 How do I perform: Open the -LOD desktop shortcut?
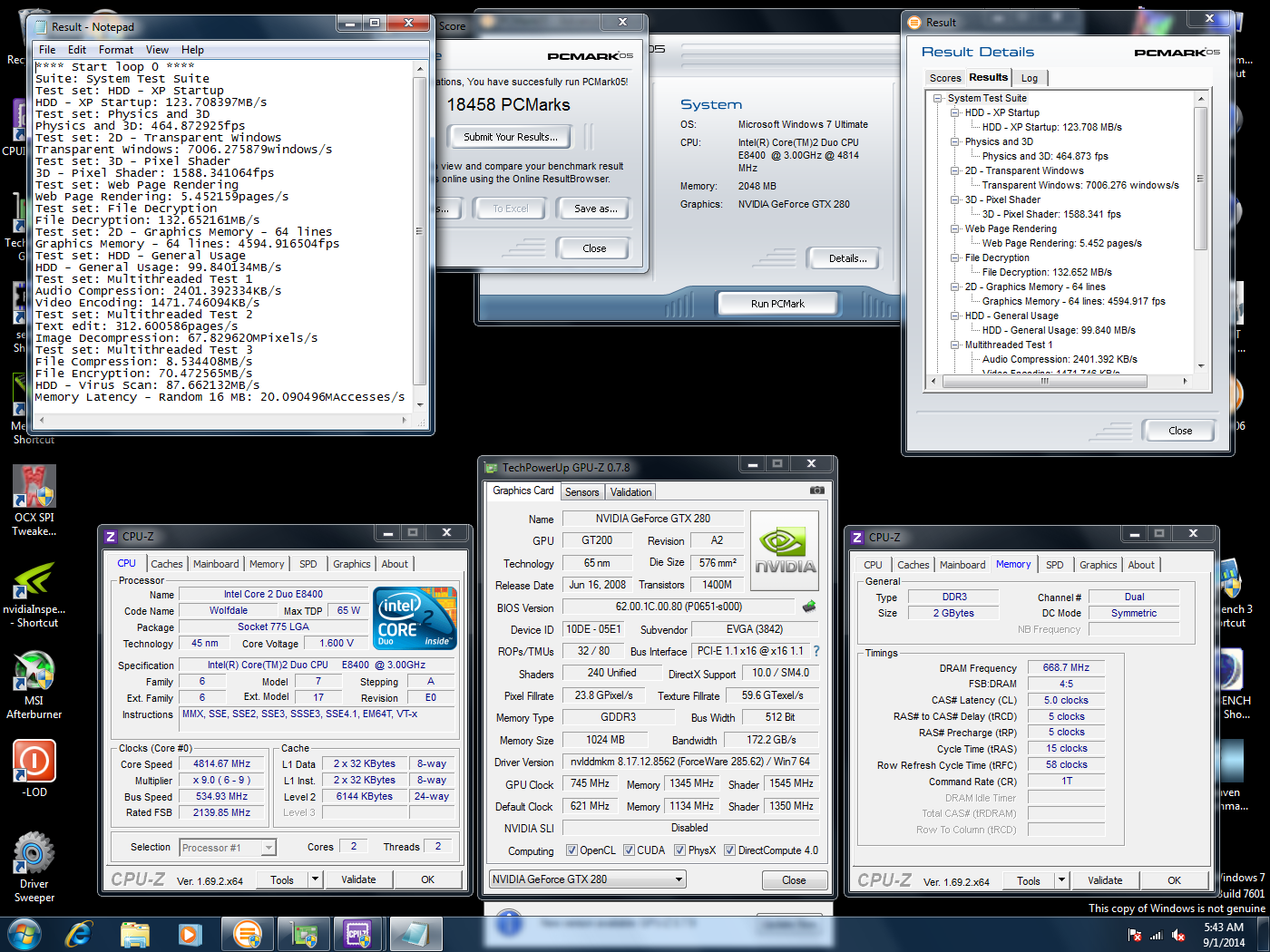pyautogui.click(x=34, y=768)
